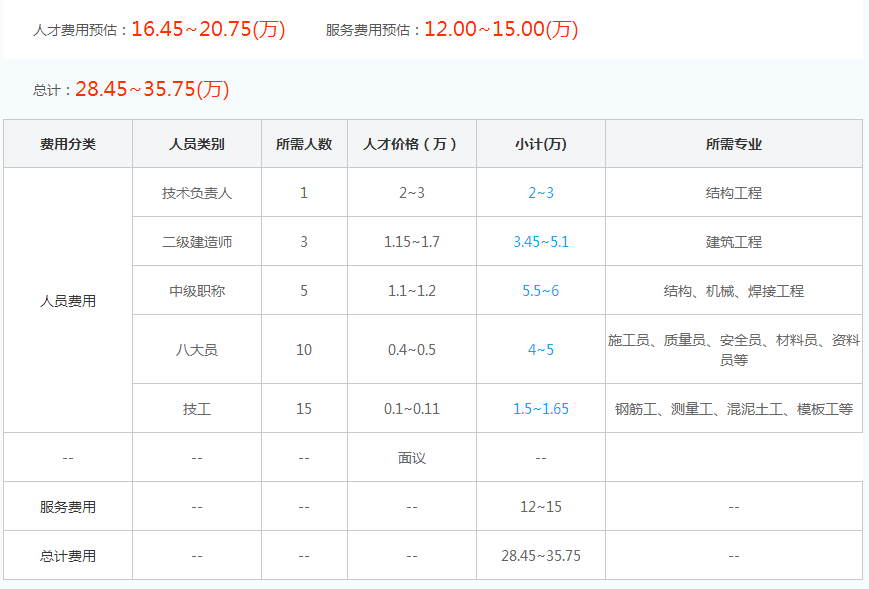Select the 八大员 row label
Viewport: 869px width, 589px height.
[197, 350]
